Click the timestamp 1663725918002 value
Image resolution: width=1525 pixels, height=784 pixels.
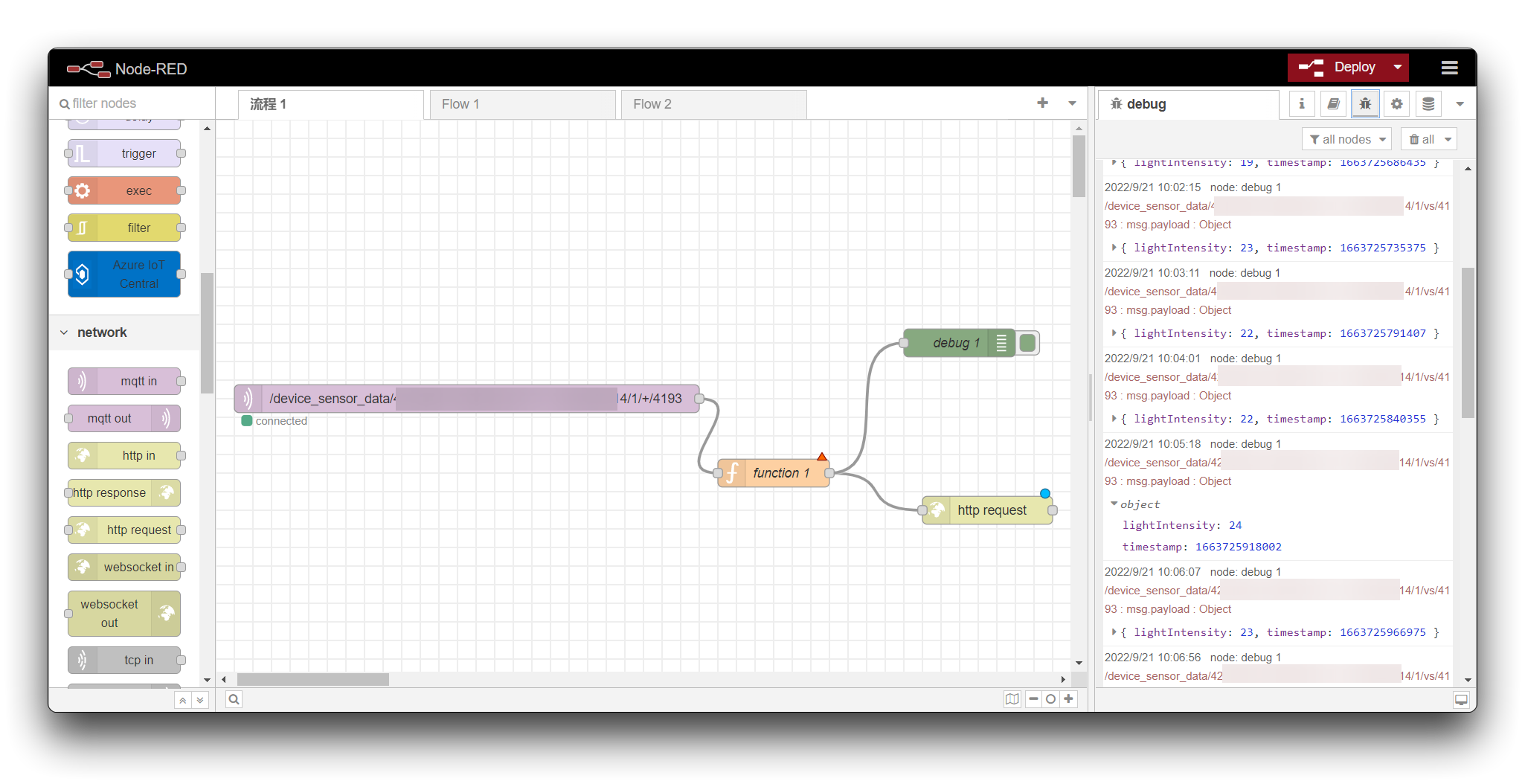tap(1239, 547)
